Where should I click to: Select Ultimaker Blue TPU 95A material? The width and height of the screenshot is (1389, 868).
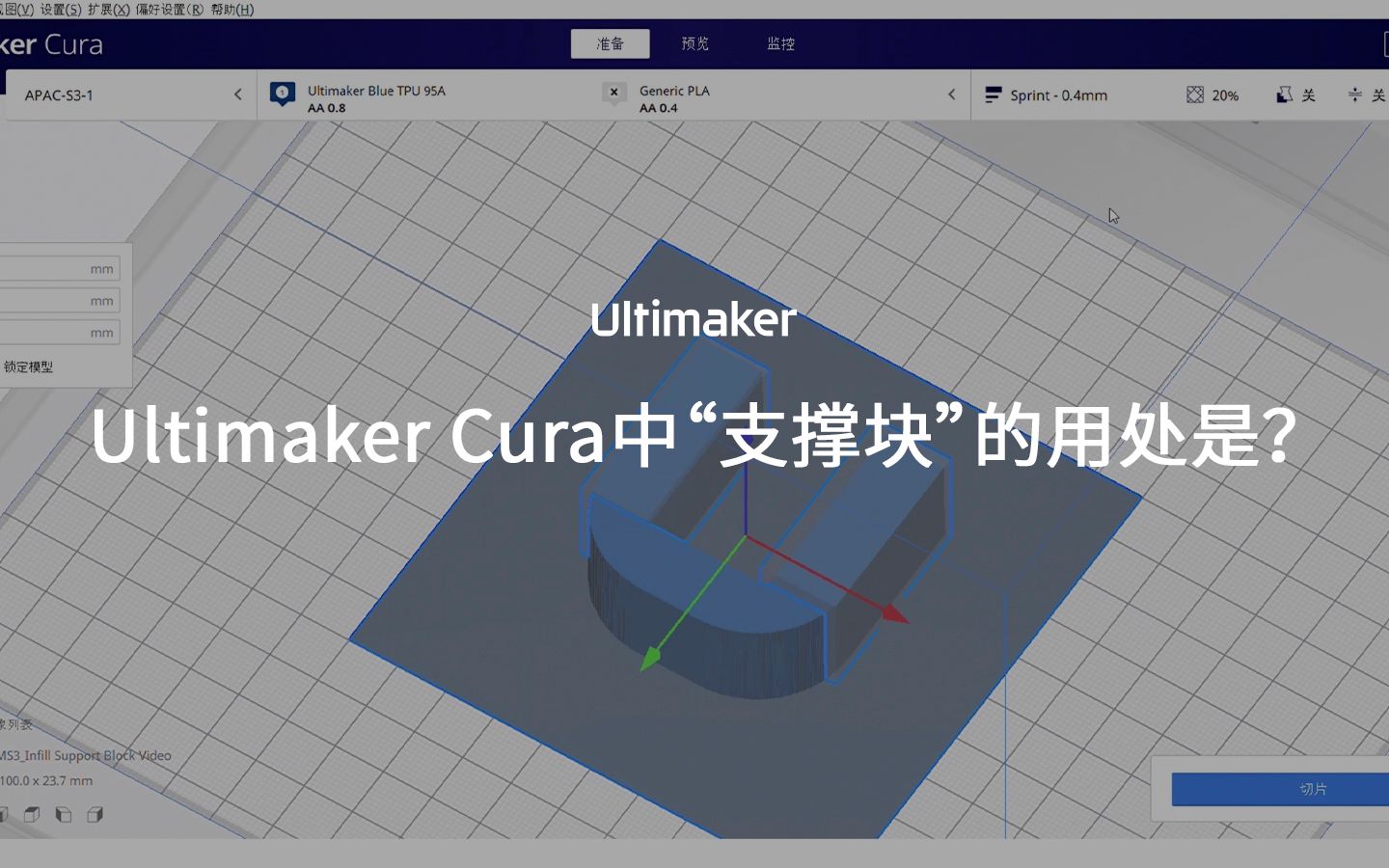point(376,91)
